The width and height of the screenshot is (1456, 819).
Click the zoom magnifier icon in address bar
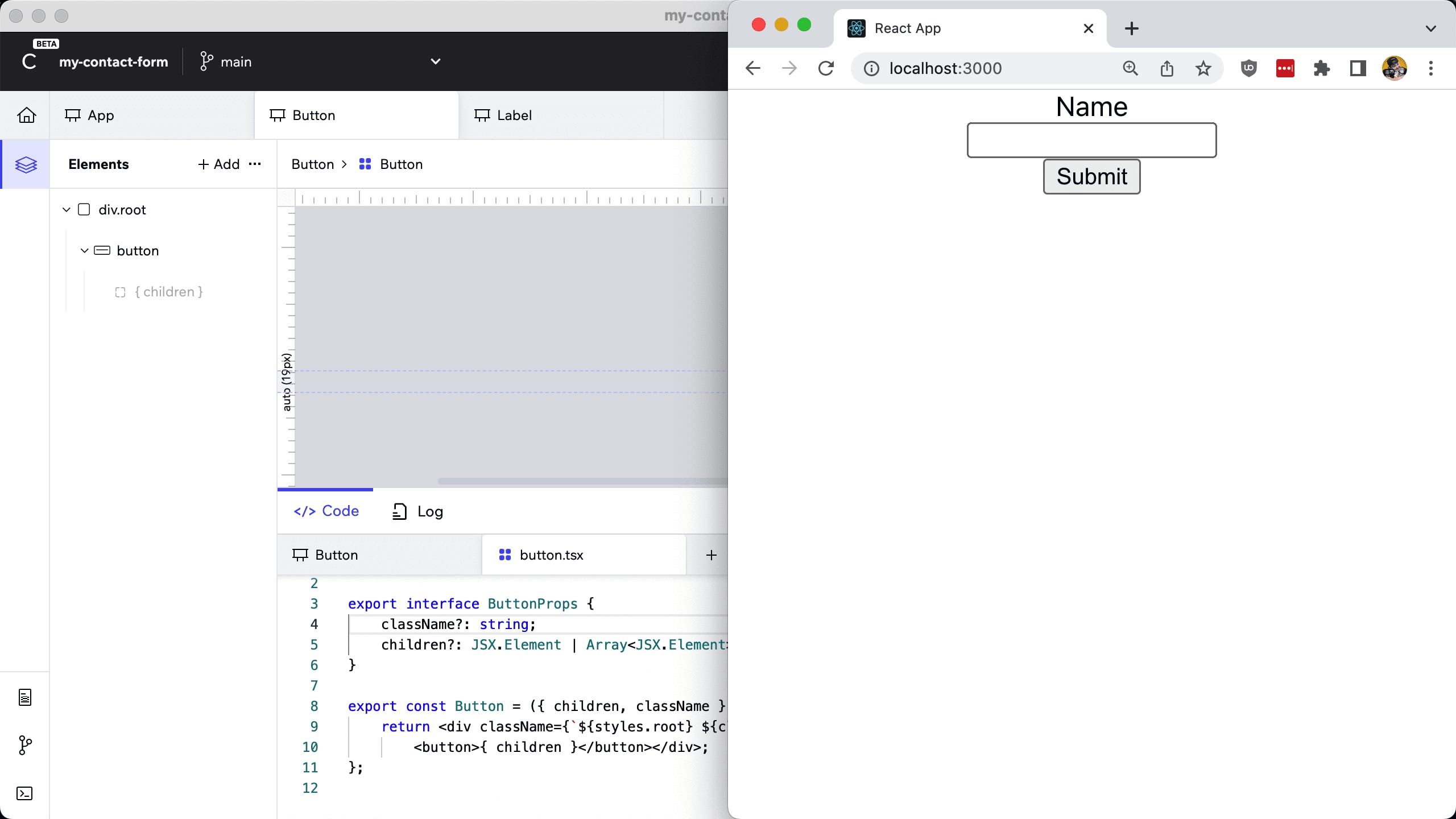1131,69
